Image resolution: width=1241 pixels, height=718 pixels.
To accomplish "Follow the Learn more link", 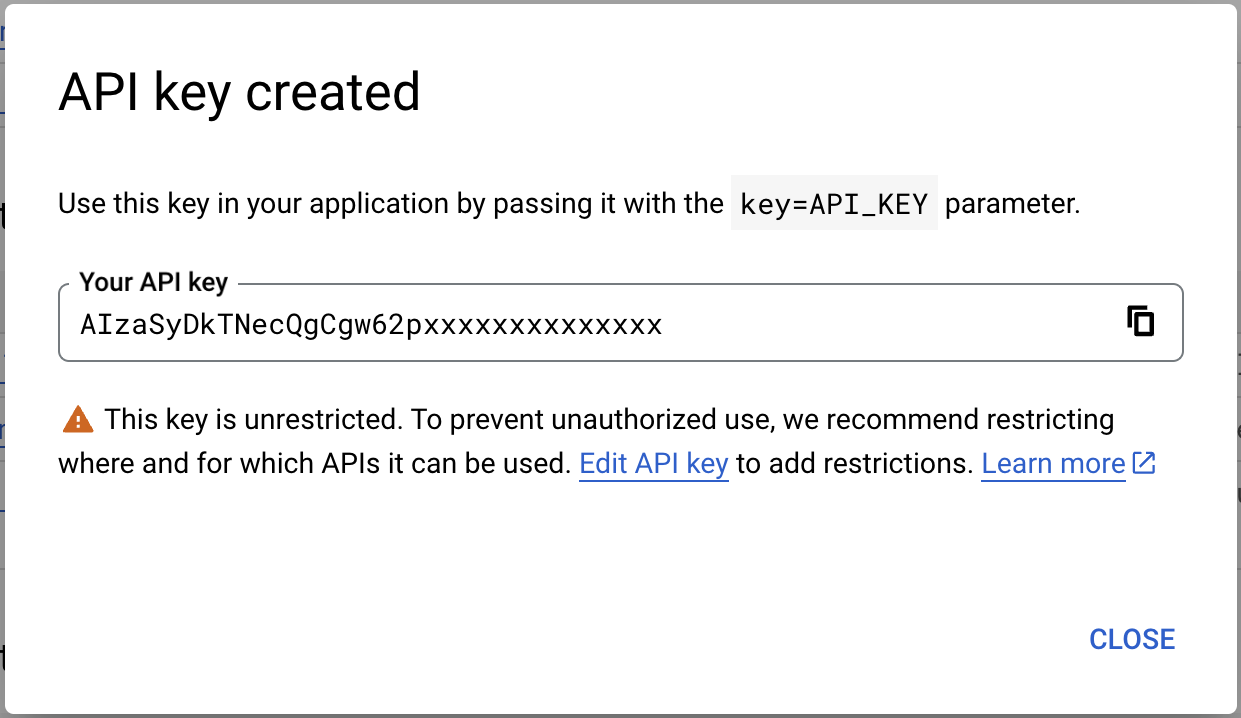I will tap(1053, 464).
